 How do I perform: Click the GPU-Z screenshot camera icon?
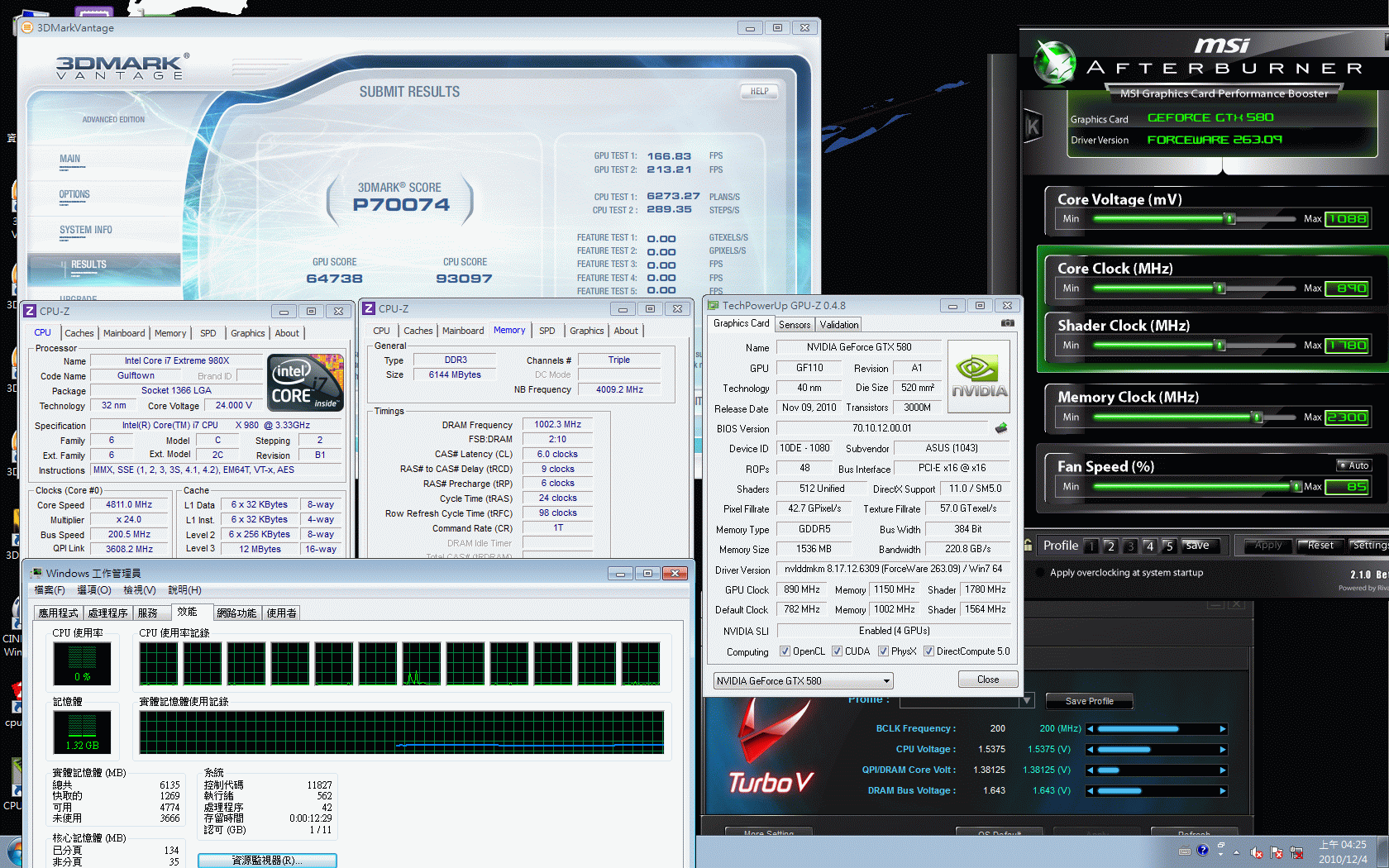(x=1007, y=323)
